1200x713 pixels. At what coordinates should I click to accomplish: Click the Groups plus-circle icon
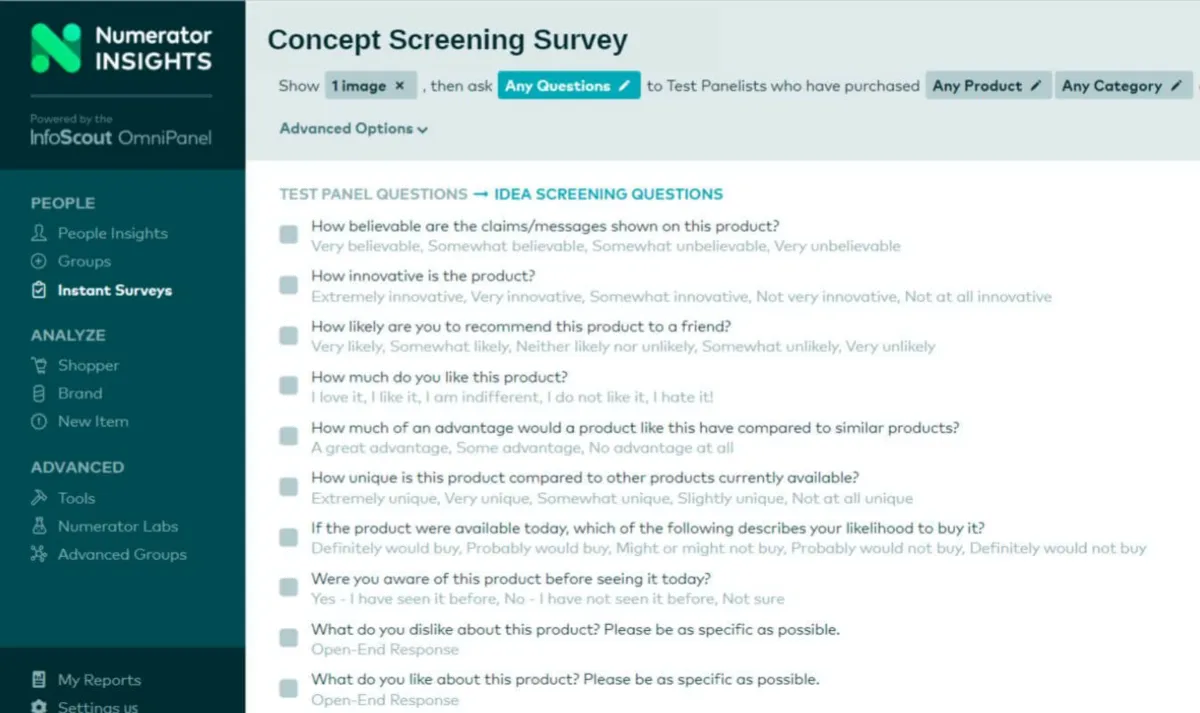[39, 261]
